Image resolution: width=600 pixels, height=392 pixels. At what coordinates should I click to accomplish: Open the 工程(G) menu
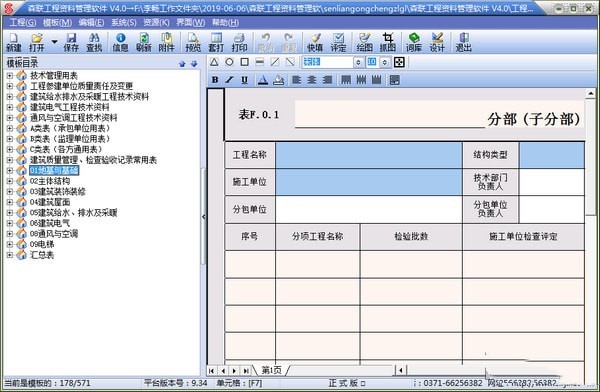coord(23,23)
